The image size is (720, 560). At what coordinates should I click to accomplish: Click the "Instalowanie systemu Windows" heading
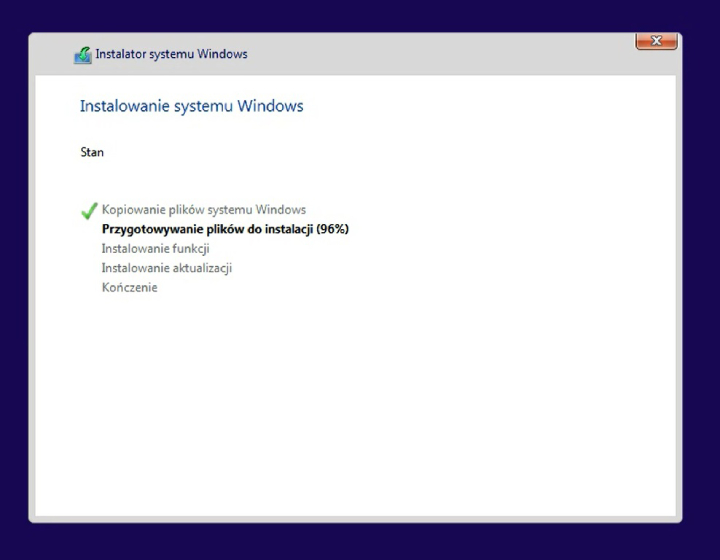tap(191, 106)
